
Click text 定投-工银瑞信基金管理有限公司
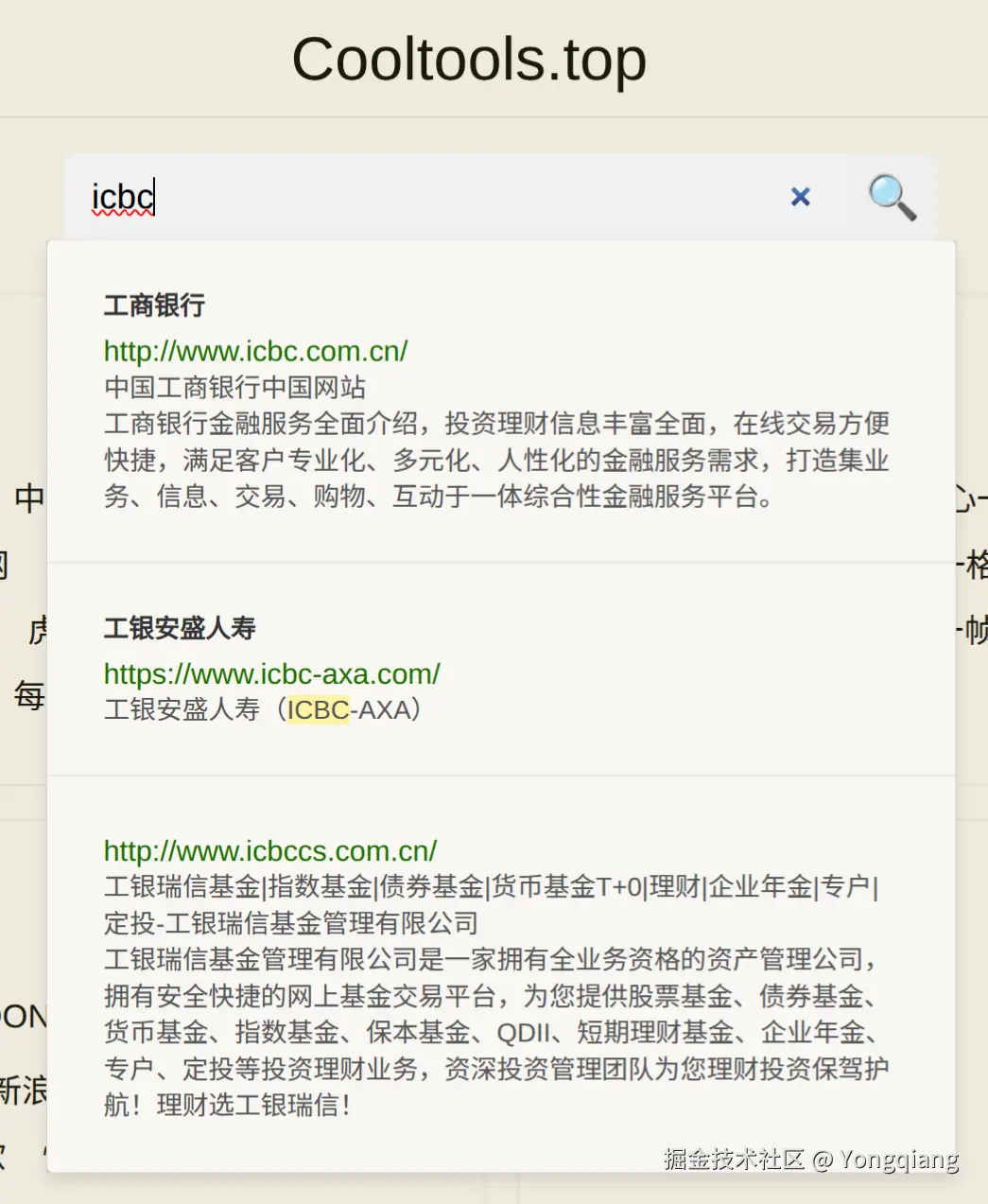(x=291, y=923)
